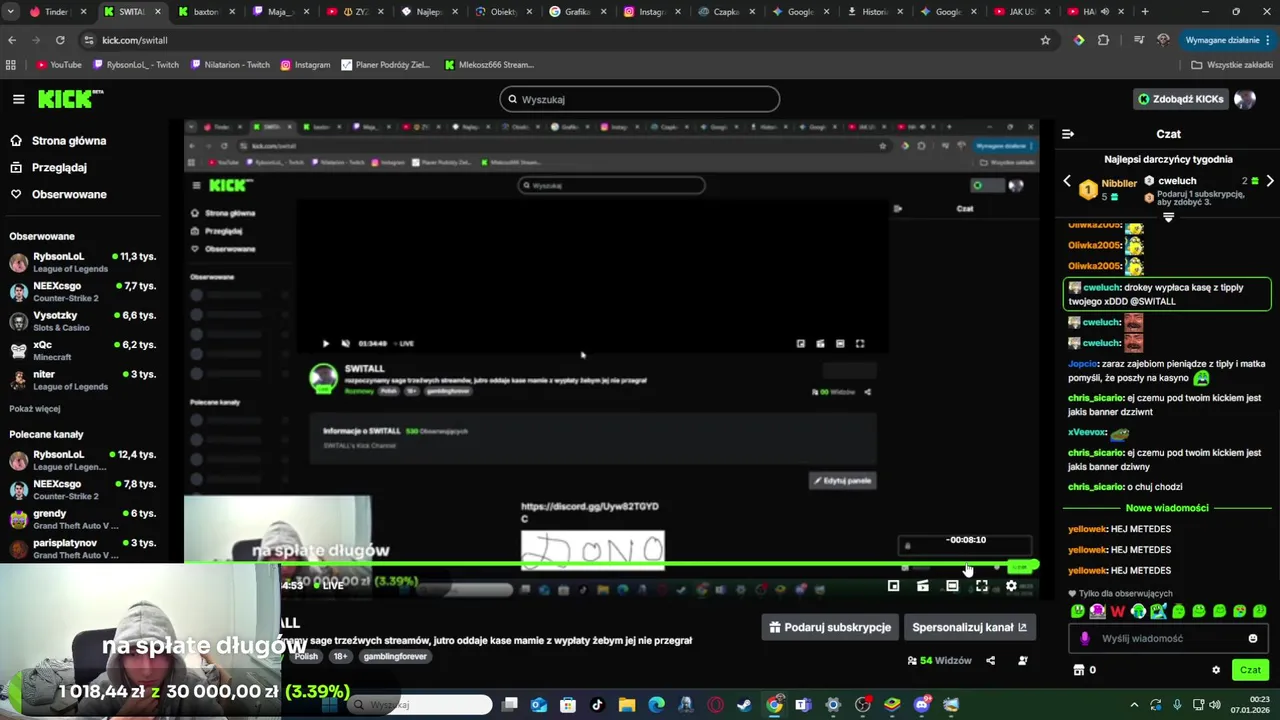
Task: Open Vysotzky Slots & Casino channel
Action: pos(84,321)
